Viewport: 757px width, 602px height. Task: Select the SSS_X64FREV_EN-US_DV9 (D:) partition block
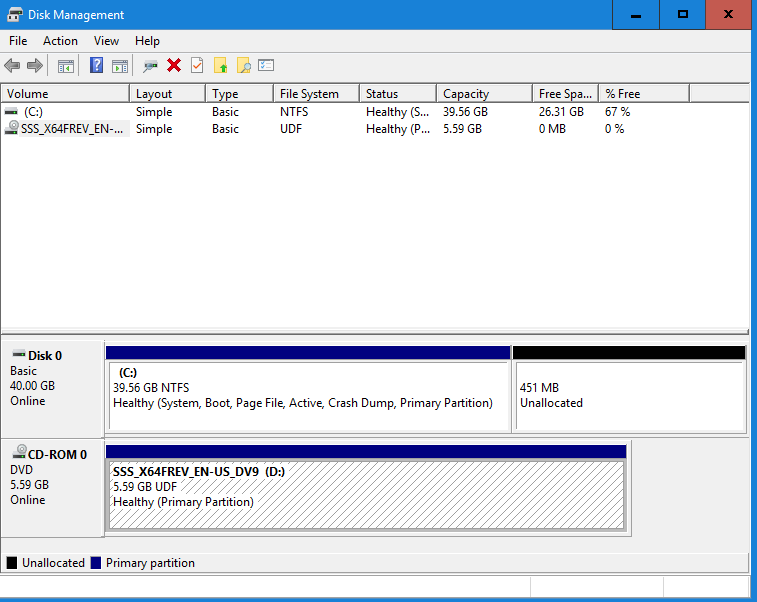coord(366,488)
